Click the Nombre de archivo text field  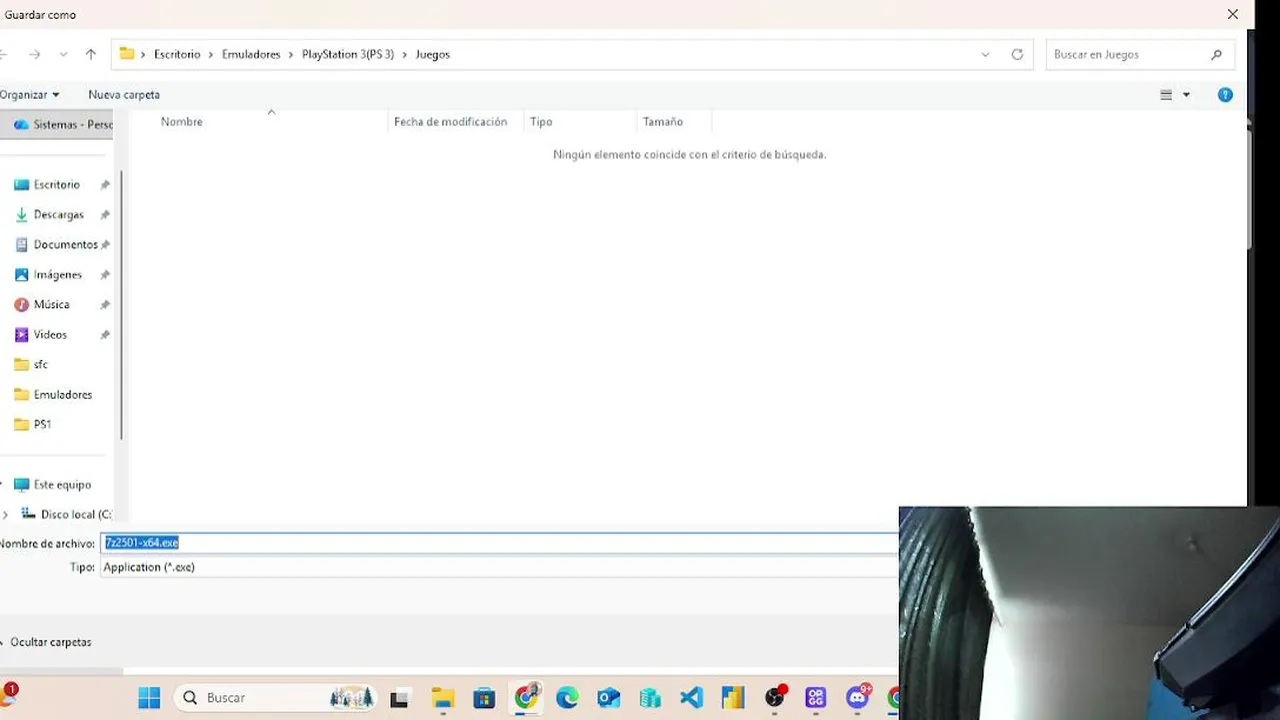tap(500, 542)
